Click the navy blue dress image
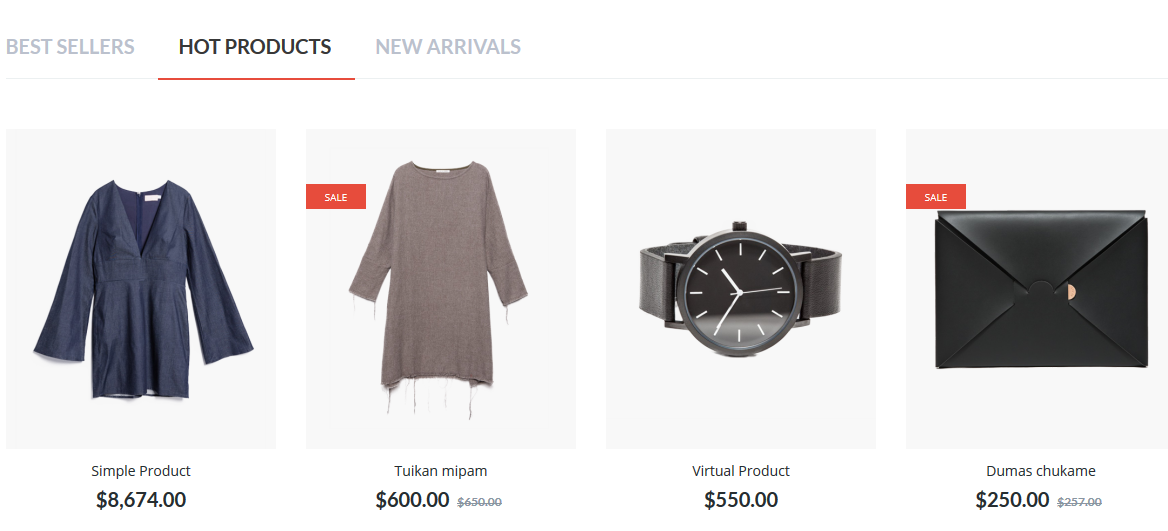Viewport: 1168px width, 531px height. [141, 289]
